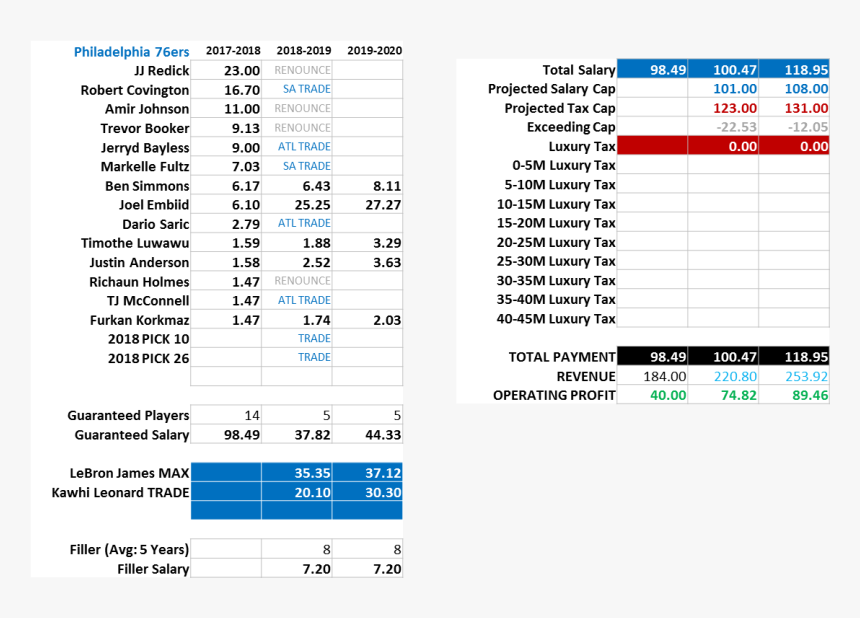Select Exceeding Cap -12.05 cell
This screenshot has width=860, height=618.
(x=794, y=127)
